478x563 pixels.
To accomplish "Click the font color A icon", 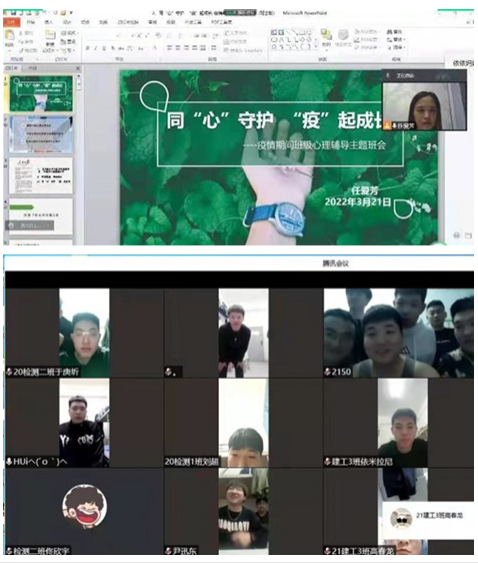I will point(155,48).
